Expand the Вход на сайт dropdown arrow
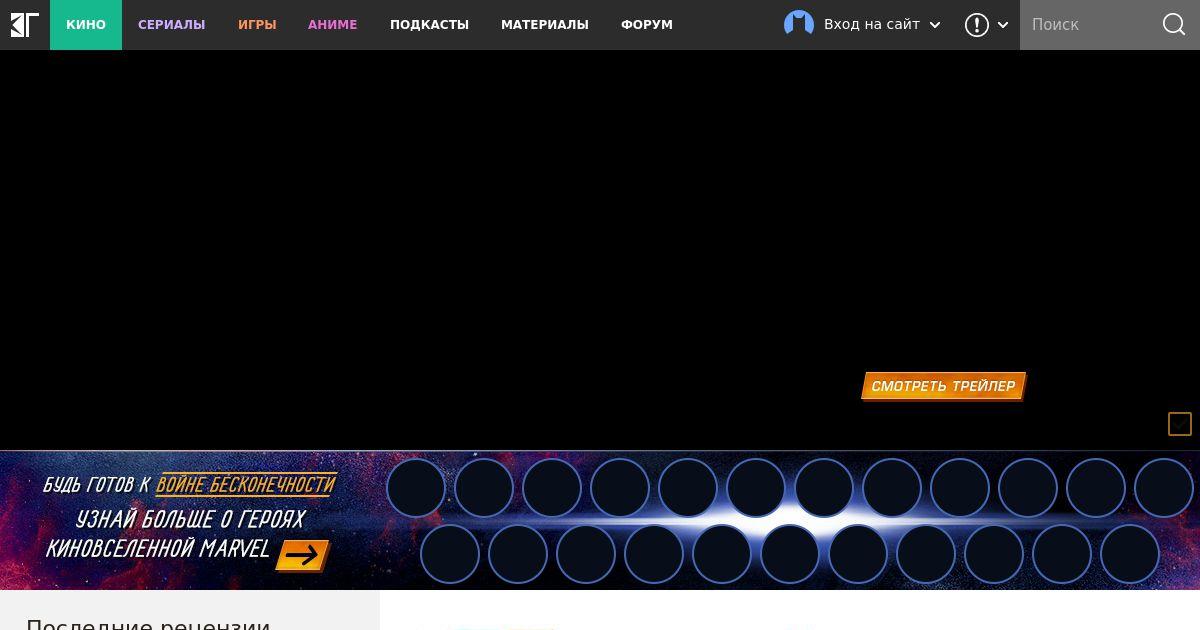This screenshot has width=1200, height=630. [935, 25]
